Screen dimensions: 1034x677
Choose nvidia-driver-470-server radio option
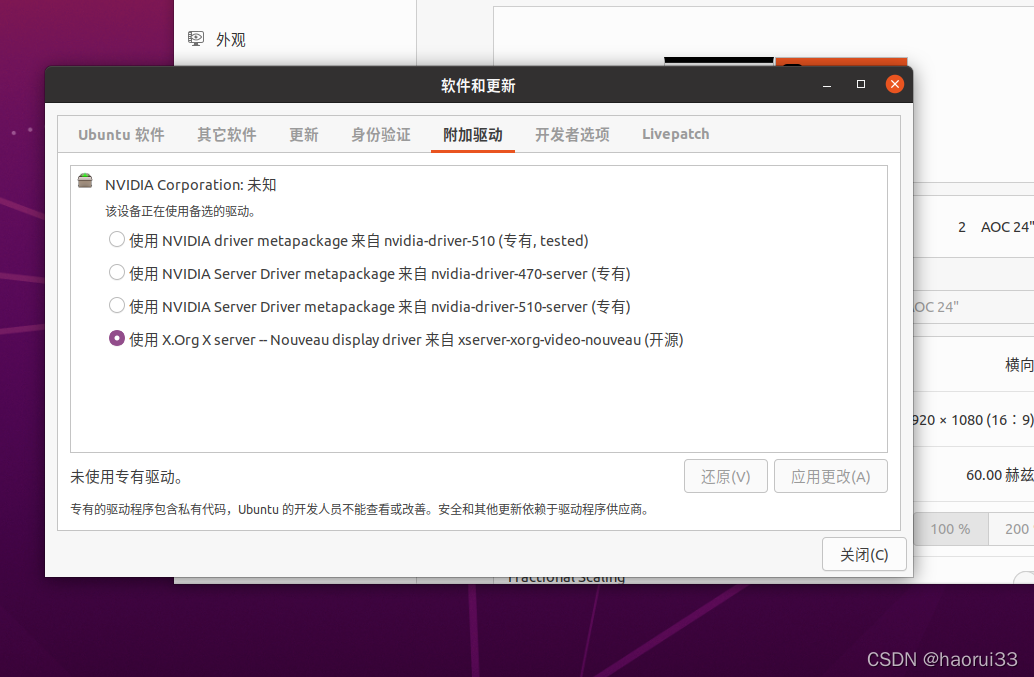pyautogui.click(x=117, y=273)
